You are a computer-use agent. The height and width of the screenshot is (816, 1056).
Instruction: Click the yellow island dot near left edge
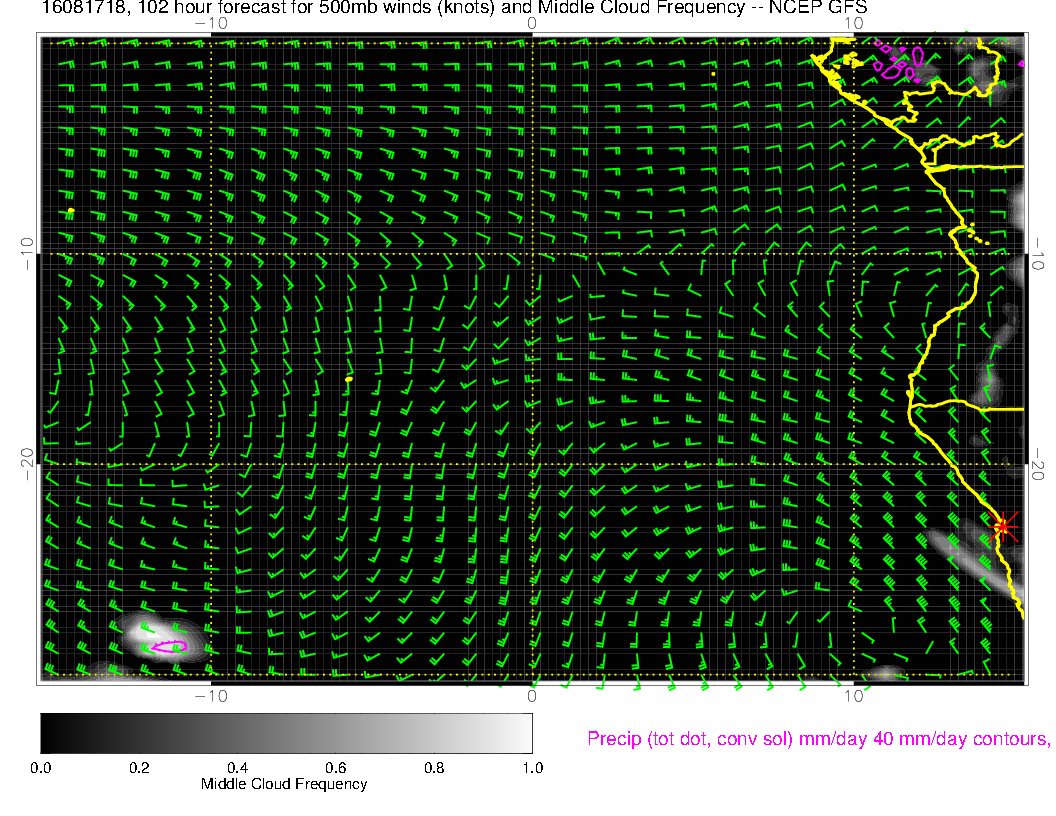click(71, 211)
